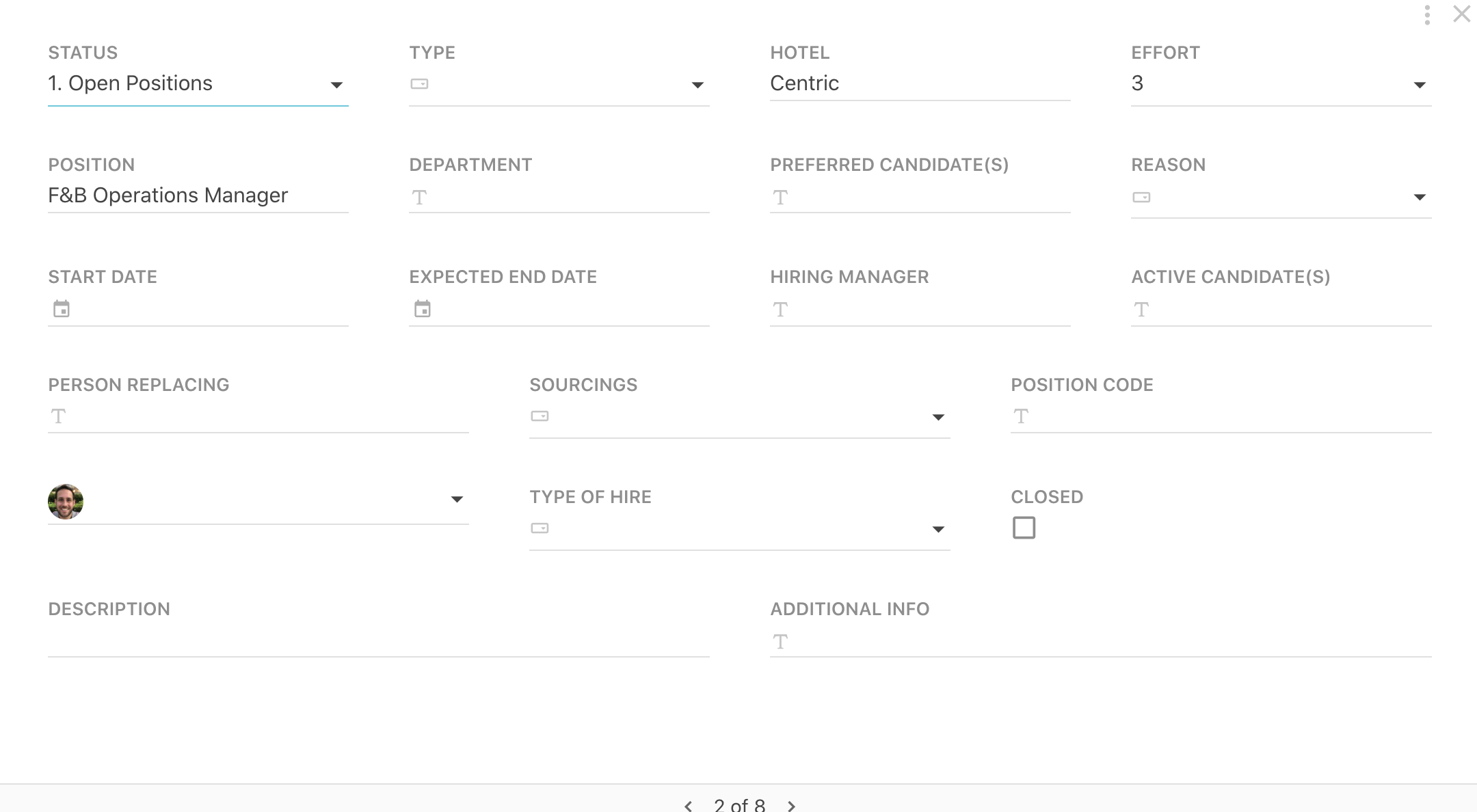Toggle the Closed checkbox
1477x812 pixels.
click(x=1024, y=528)
